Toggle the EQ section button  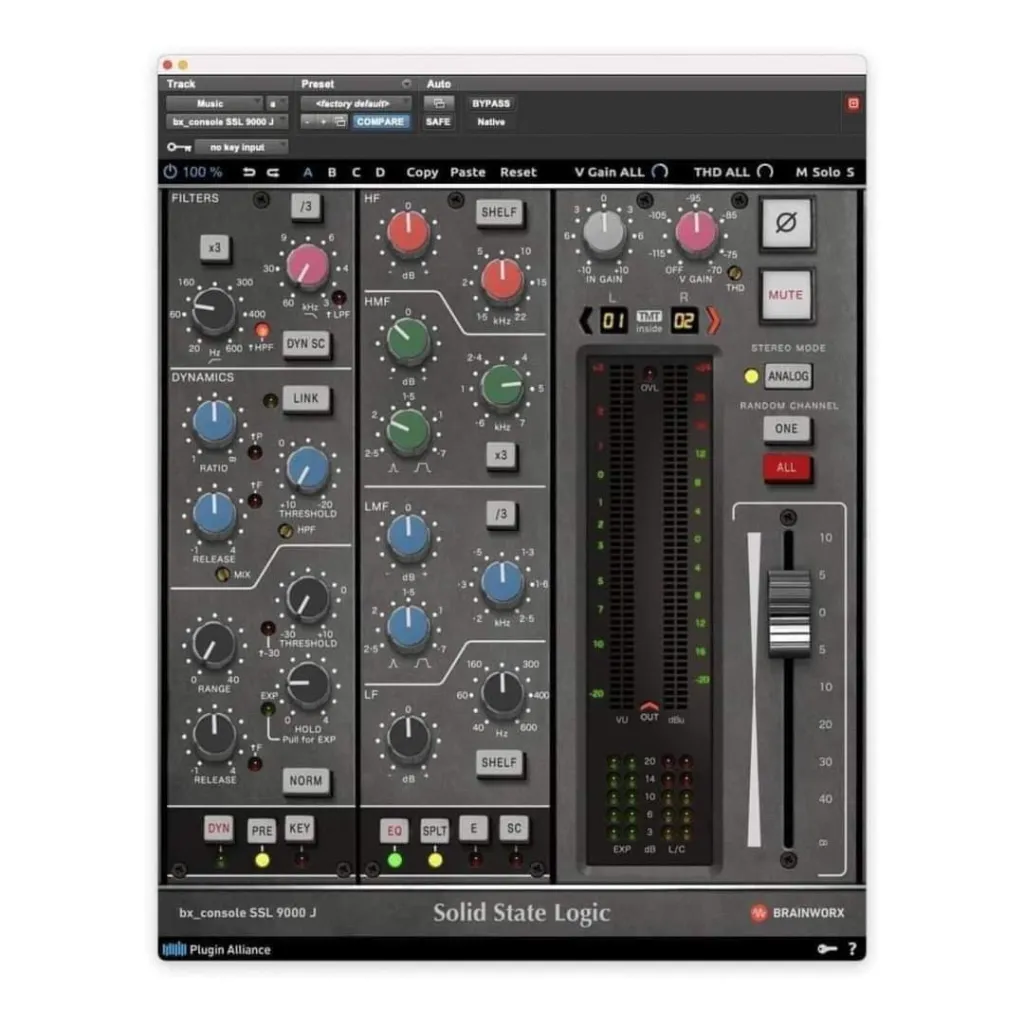[394, 831]
